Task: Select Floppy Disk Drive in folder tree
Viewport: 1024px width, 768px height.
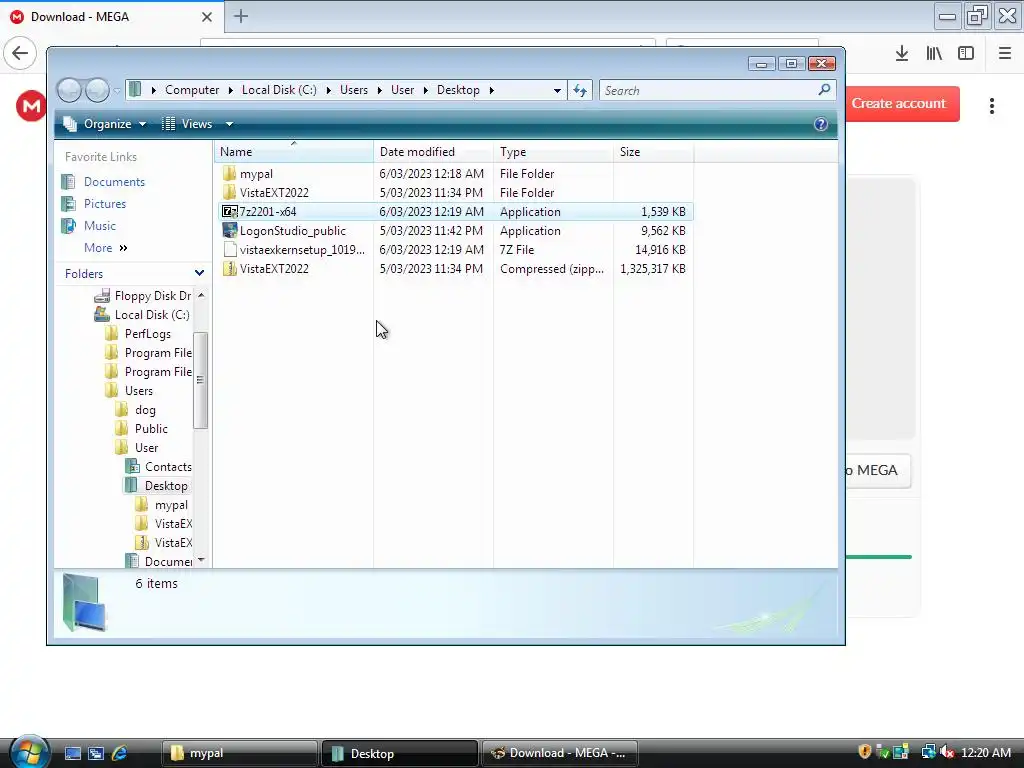Action: pos(153,296)
